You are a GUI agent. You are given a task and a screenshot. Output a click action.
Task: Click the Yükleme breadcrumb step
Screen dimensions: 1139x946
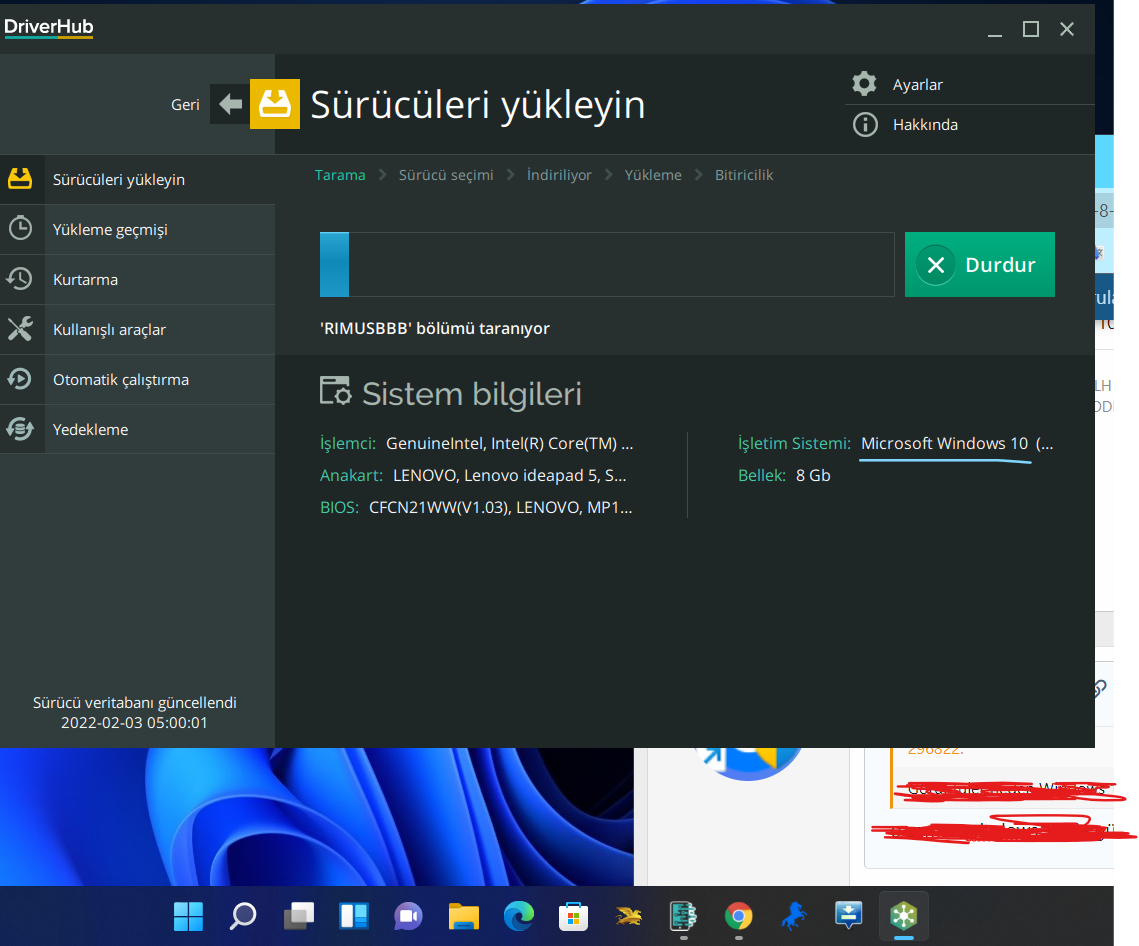coord(653,175)
